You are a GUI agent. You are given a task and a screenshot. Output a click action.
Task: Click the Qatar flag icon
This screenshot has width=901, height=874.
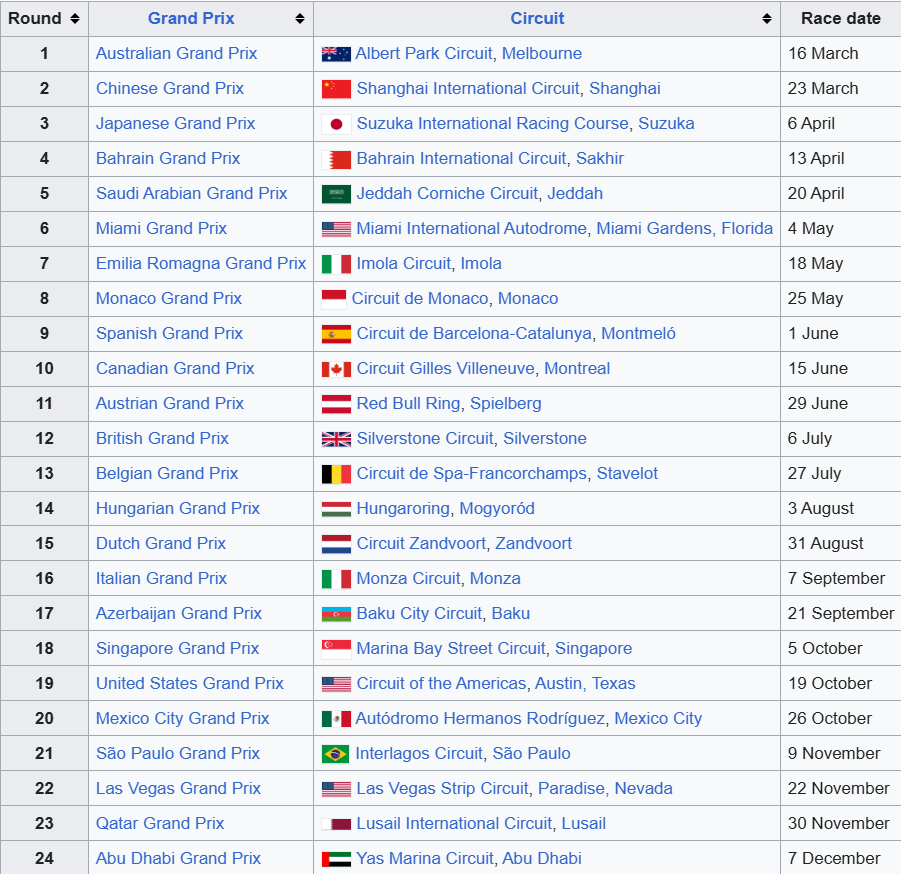coord(336,824)
